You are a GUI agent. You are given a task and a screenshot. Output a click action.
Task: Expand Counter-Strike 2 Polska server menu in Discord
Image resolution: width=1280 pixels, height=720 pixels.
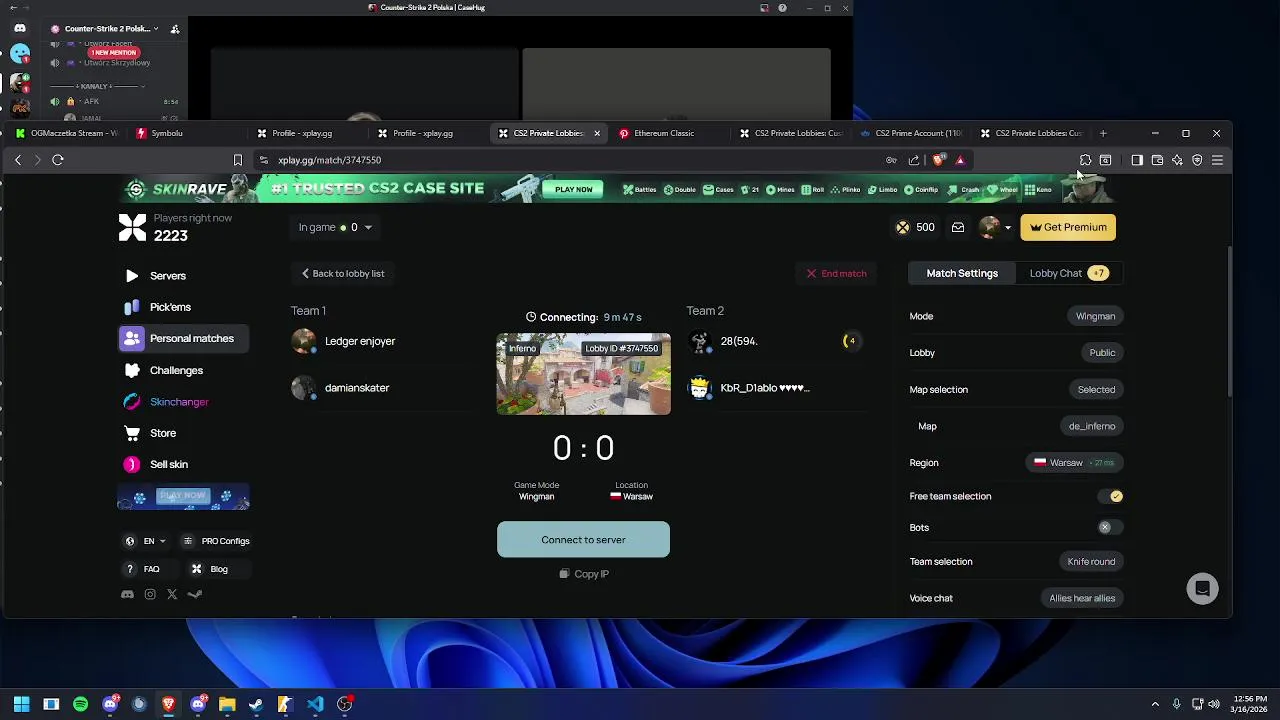point(112,29)
